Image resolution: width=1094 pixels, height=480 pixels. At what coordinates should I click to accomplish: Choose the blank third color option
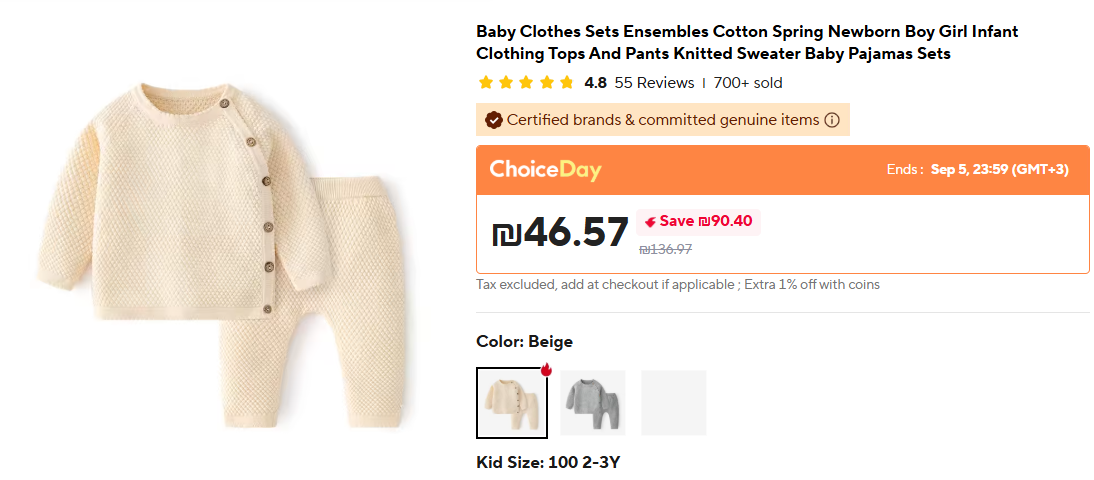point(673,403)
